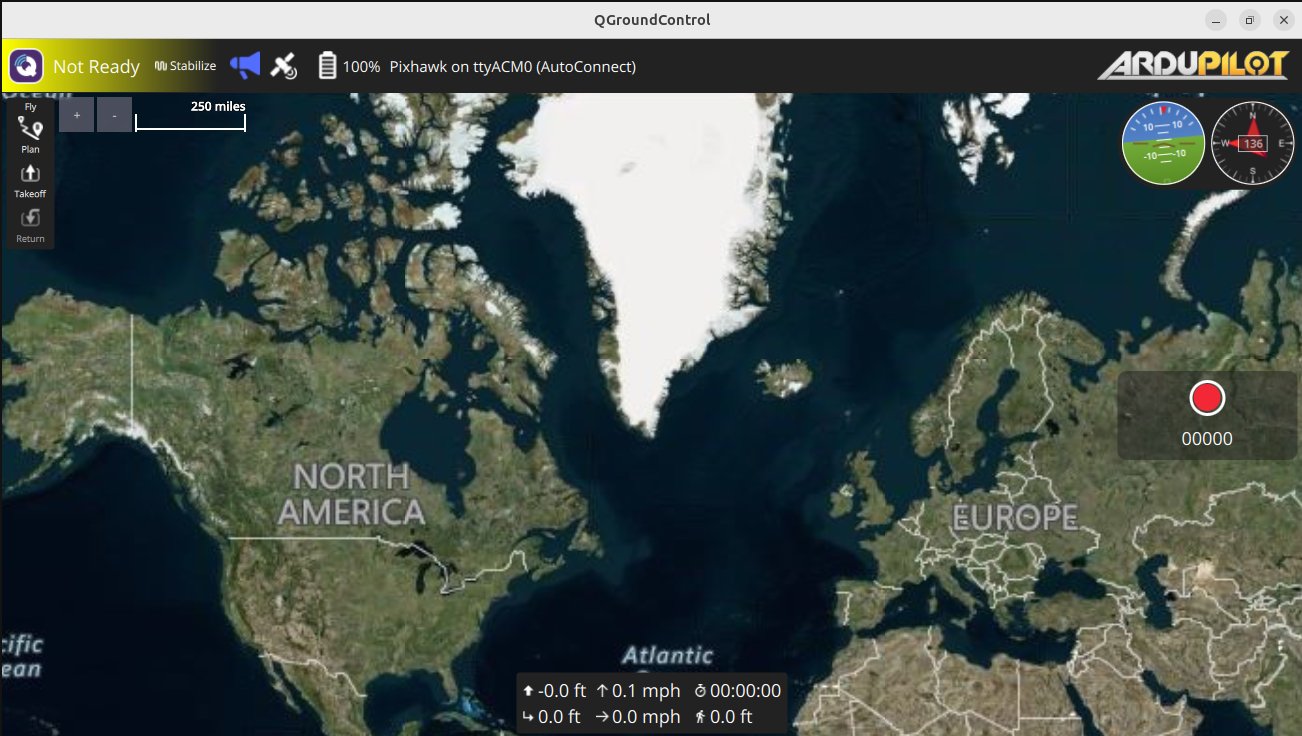Click the compass heading instrument
Image resolution: width=1302 pixels, height=736 pixels.
click(x=1252, y=144)
